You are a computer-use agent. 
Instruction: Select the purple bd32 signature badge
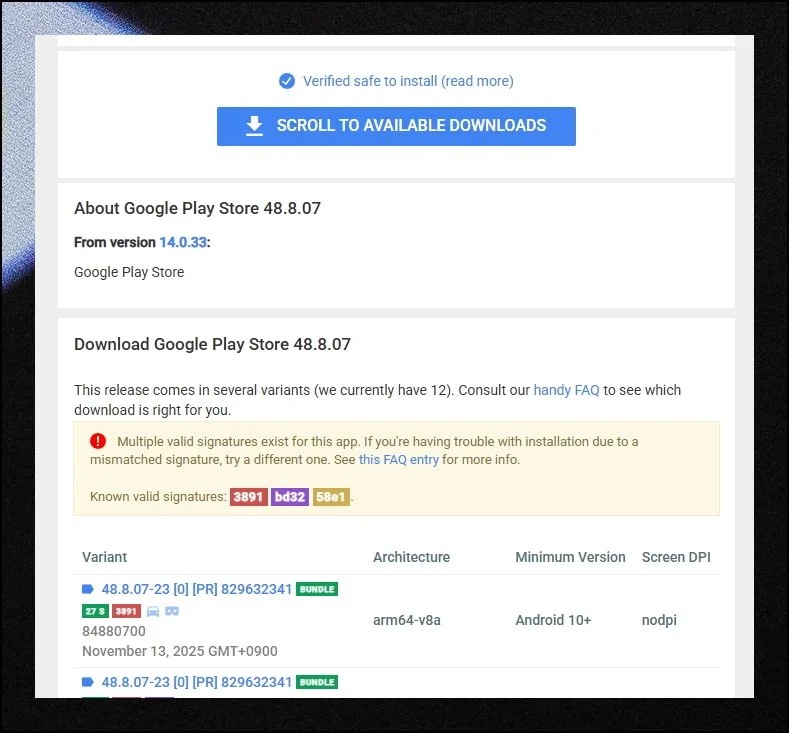tap(290, 497)
